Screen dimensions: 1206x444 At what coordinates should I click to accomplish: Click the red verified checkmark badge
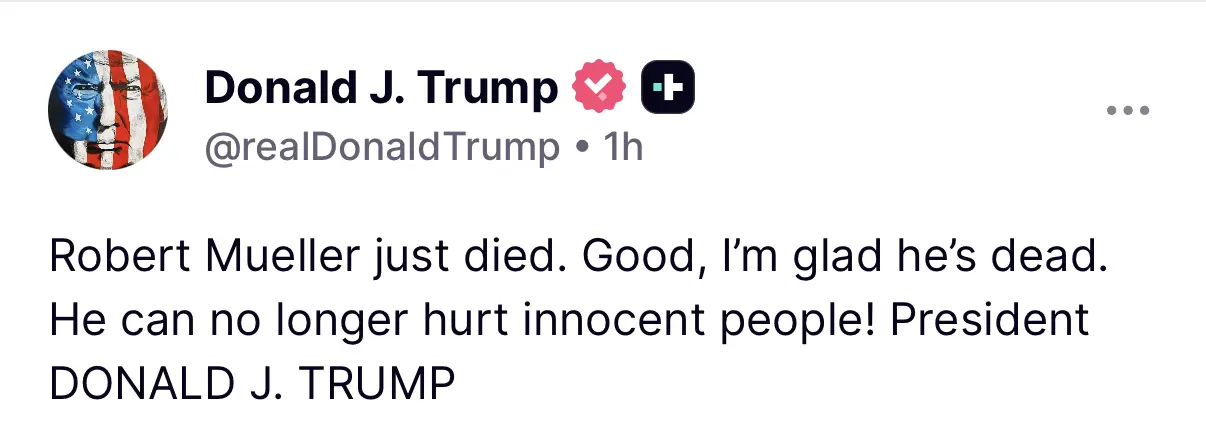coord(598,89)
